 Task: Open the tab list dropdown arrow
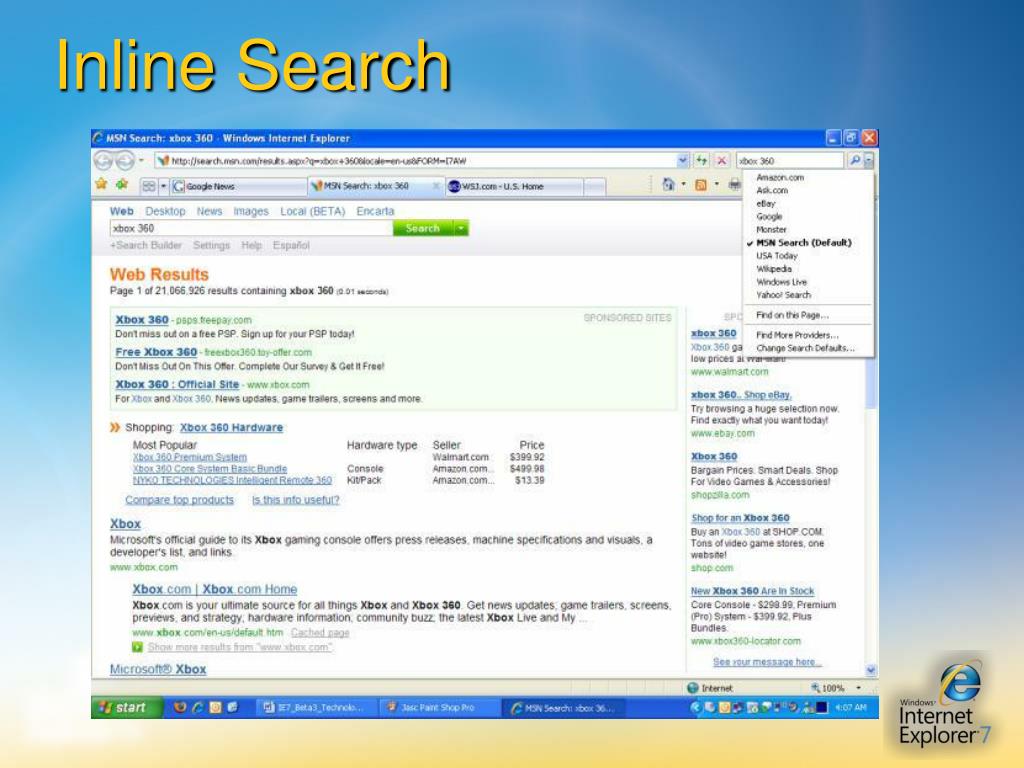163,186
